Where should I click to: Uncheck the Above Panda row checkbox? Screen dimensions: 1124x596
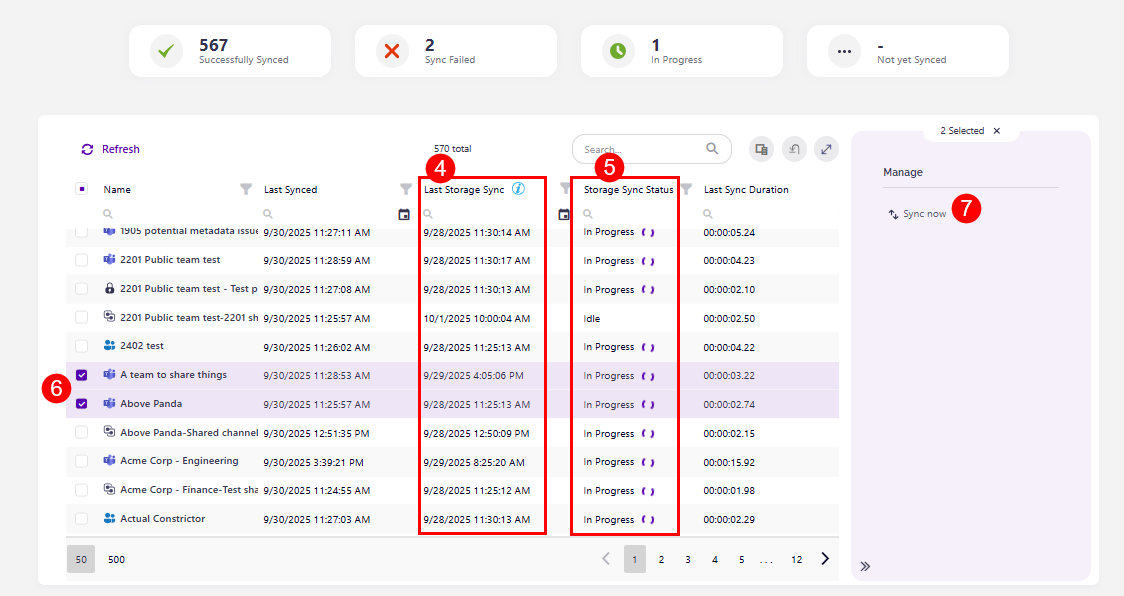tap(82, 404)
